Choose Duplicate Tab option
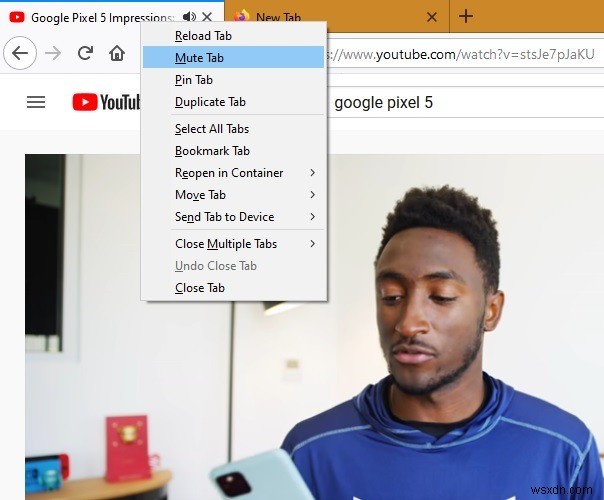 click(233, 102)
